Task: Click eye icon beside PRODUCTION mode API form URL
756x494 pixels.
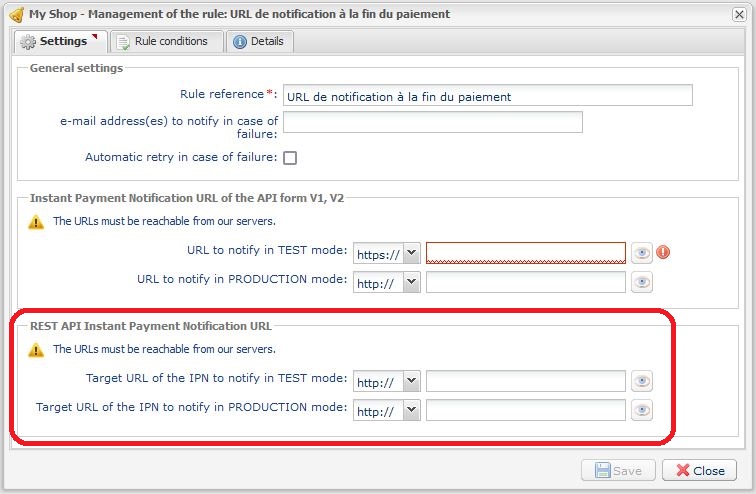Action: 642,282
